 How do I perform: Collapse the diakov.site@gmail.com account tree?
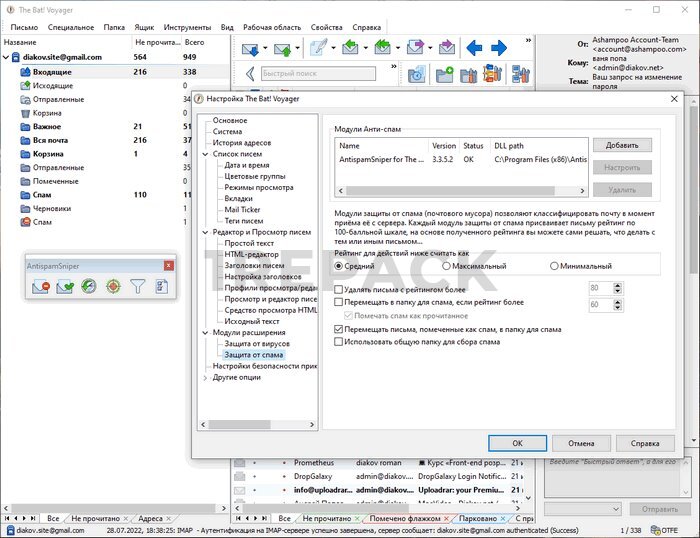[6, 58]
